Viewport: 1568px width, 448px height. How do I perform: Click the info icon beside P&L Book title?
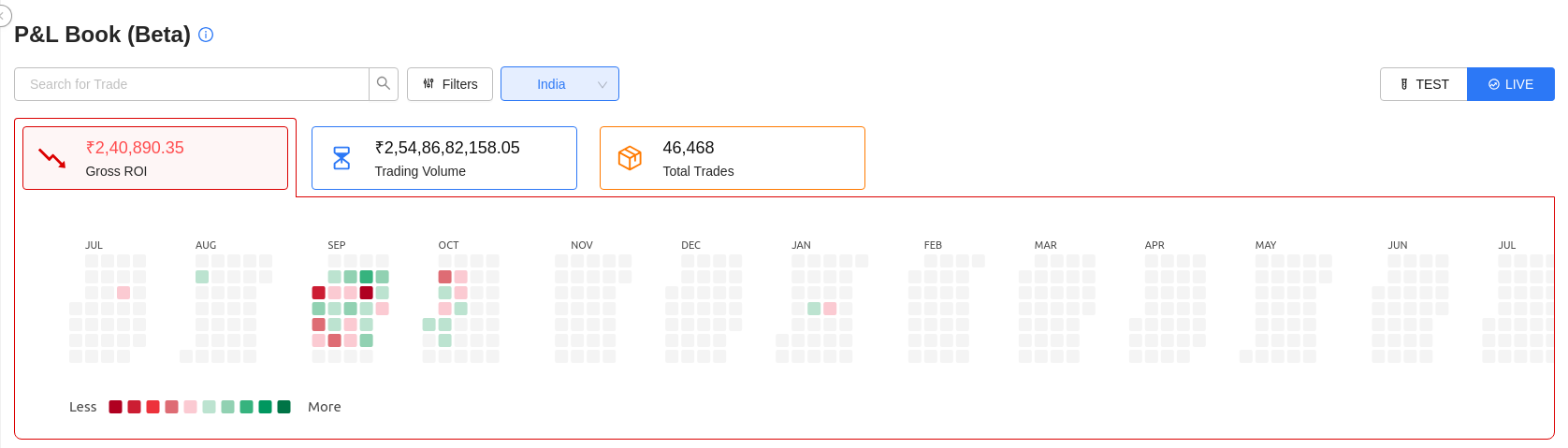coord(207,35)
